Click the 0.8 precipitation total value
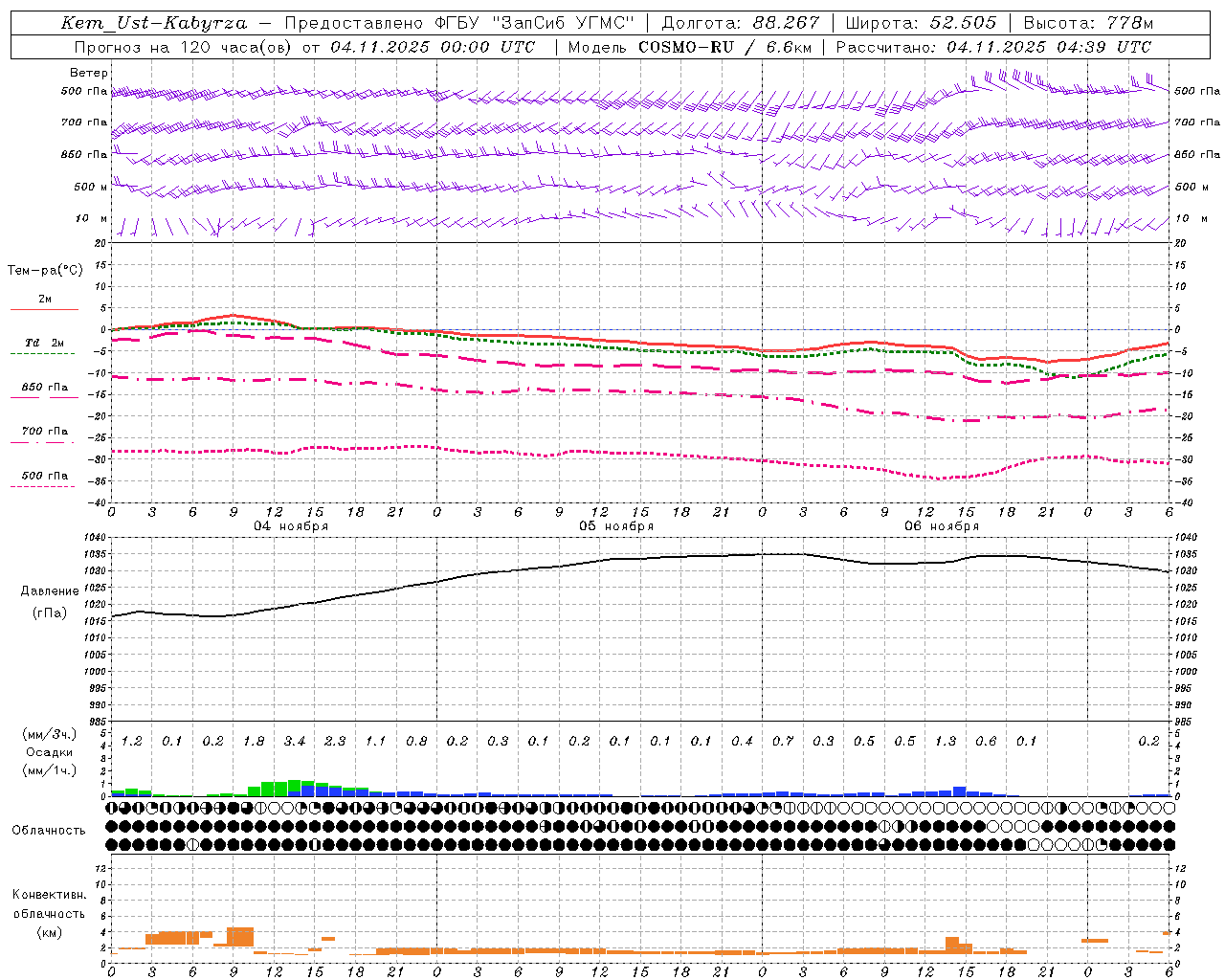Viewport: 1225px width, 980px height. 416,742
